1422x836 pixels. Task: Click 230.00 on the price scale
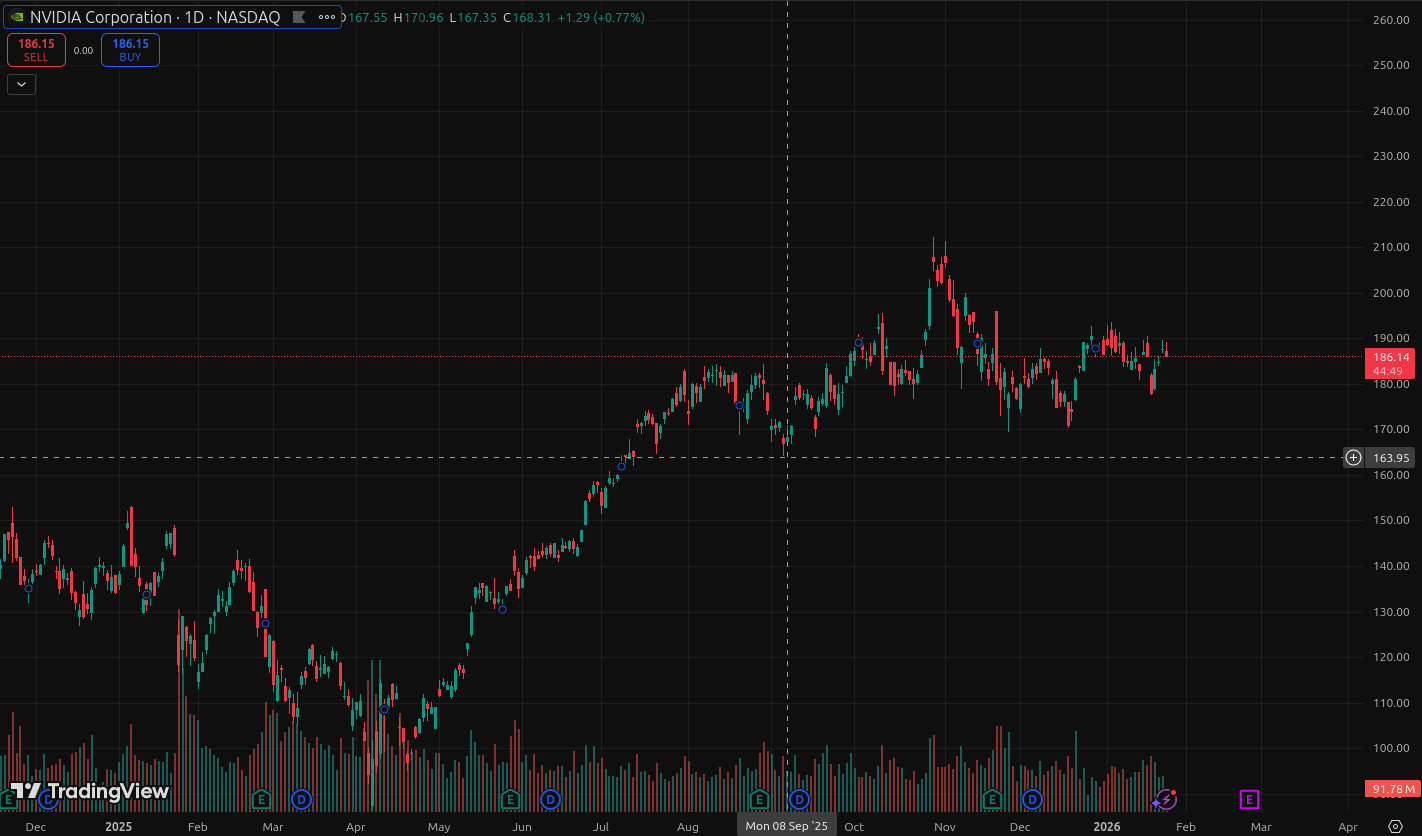pos(1392,156)
